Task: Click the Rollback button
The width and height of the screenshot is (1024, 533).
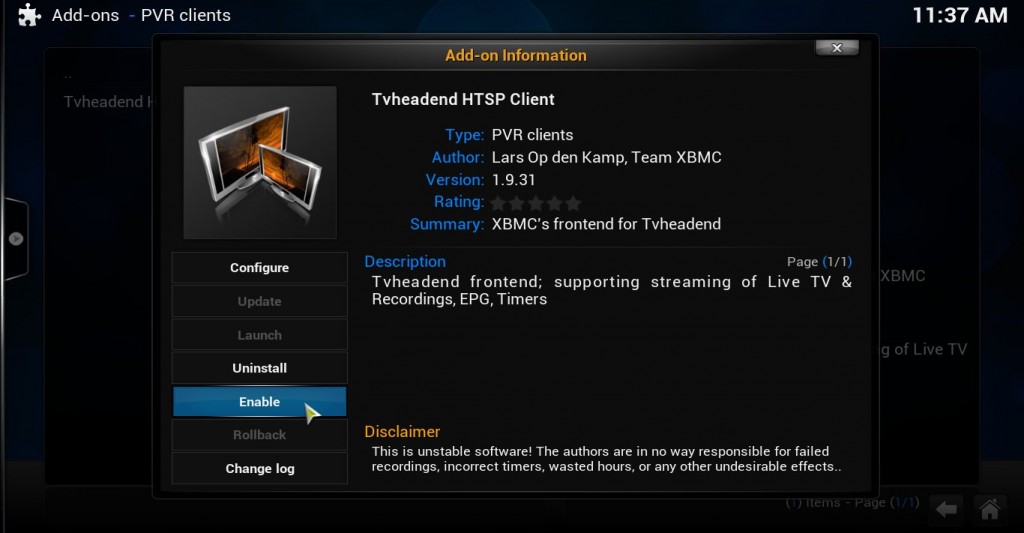Action: coord(259,435)
